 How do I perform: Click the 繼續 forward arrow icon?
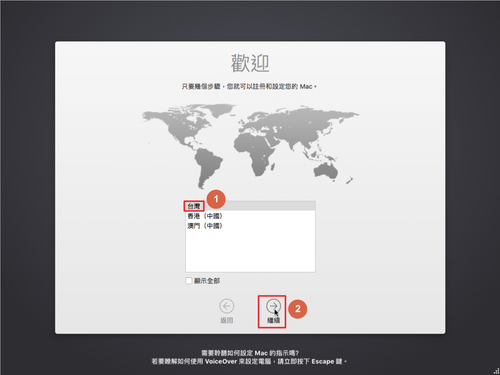click(273, 306)
